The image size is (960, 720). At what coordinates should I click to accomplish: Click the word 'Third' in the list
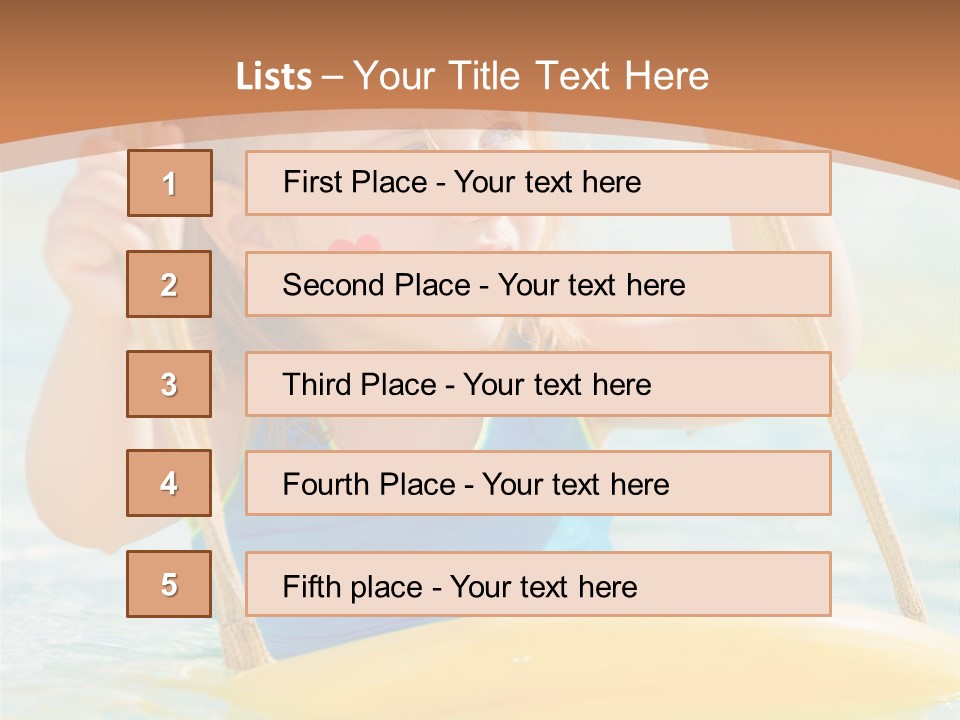click(x=318, y=385)
